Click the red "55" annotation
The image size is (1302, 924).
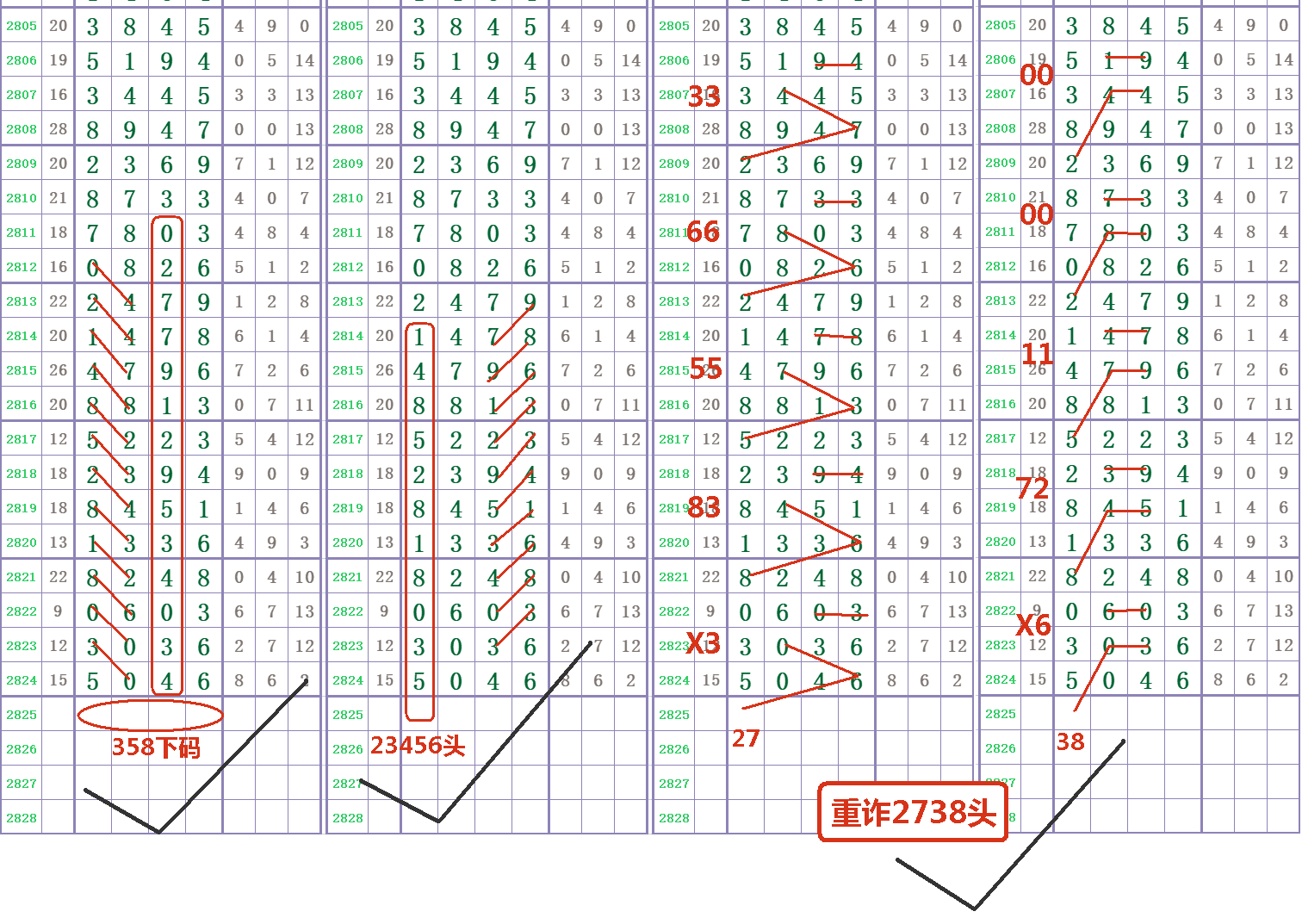[705, 370]
